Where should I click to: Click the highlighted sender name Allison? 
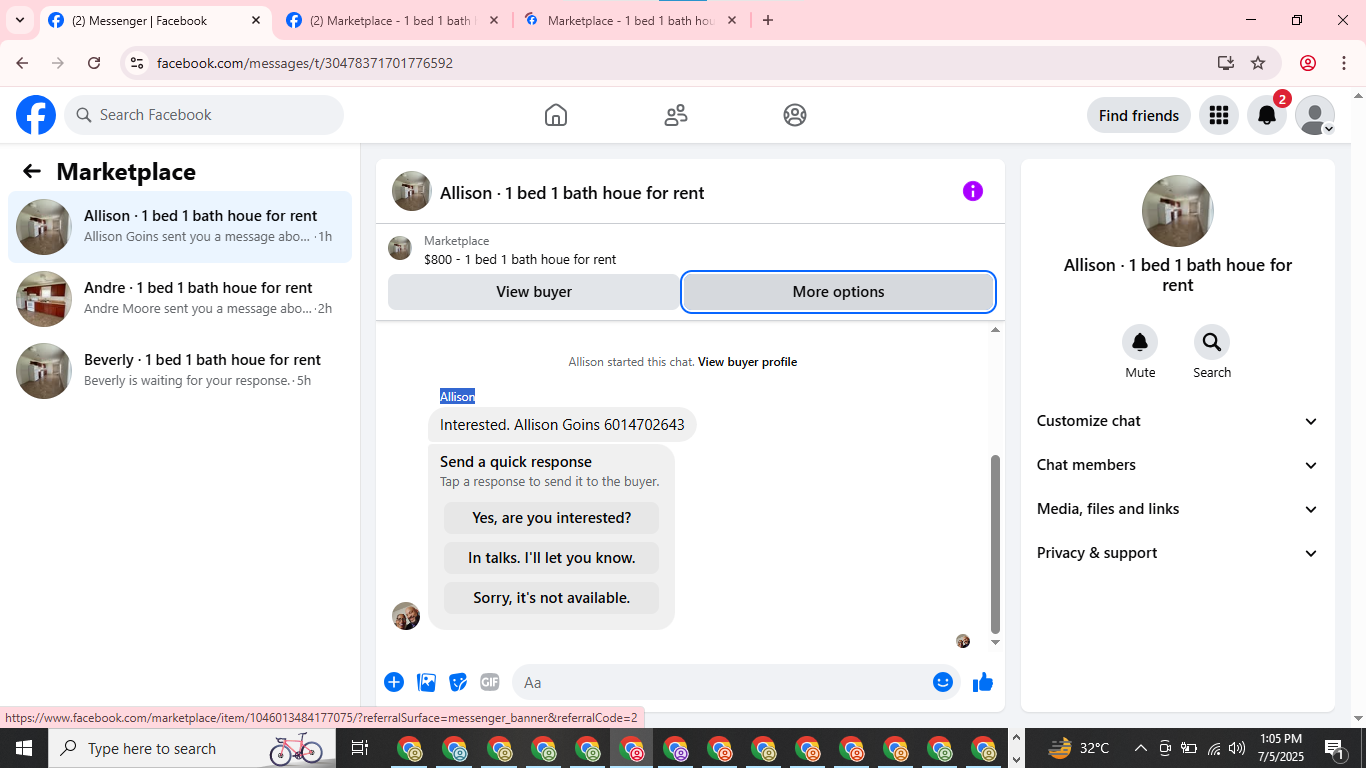point(457,397)
